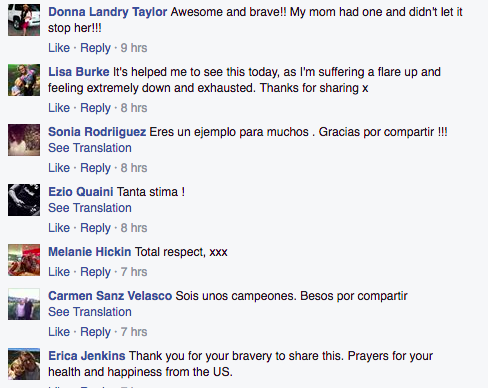Image resolution: width=488 pixels, height=388 pixels.
Task: Open Ezio Quaini's profile picture
Action: [x=24, y=200]
